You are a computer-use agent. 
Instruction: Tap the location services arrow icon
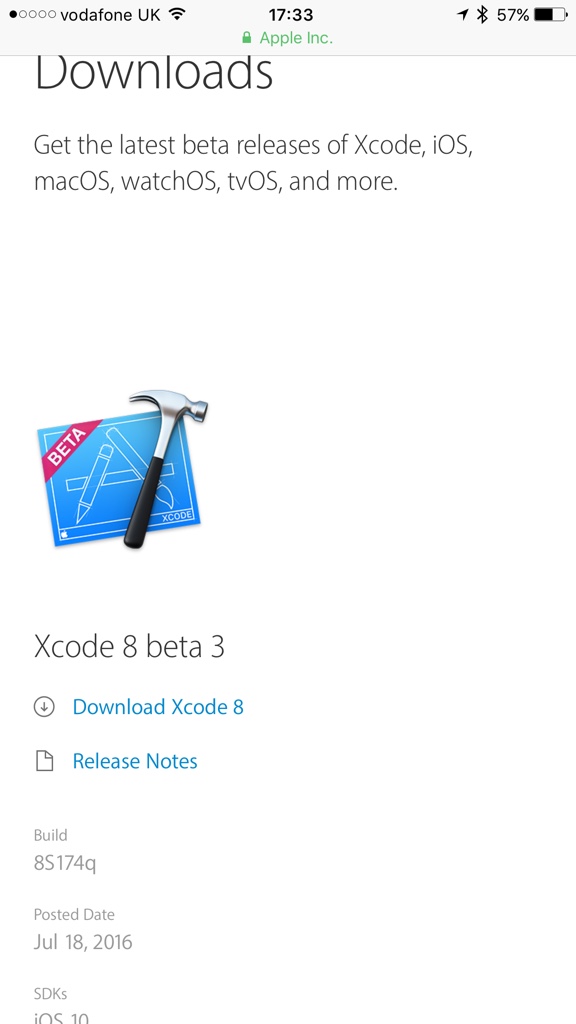(x=463, y=14)
